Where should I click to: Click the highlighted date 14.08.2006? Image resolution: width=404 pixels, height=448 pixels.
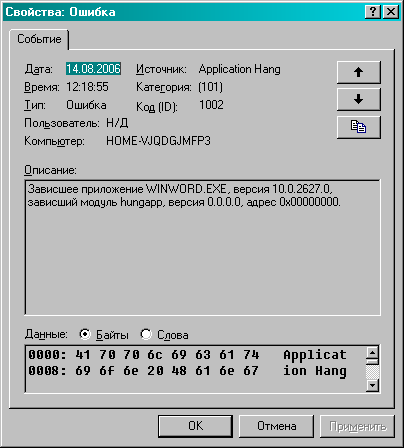(93, 69)
